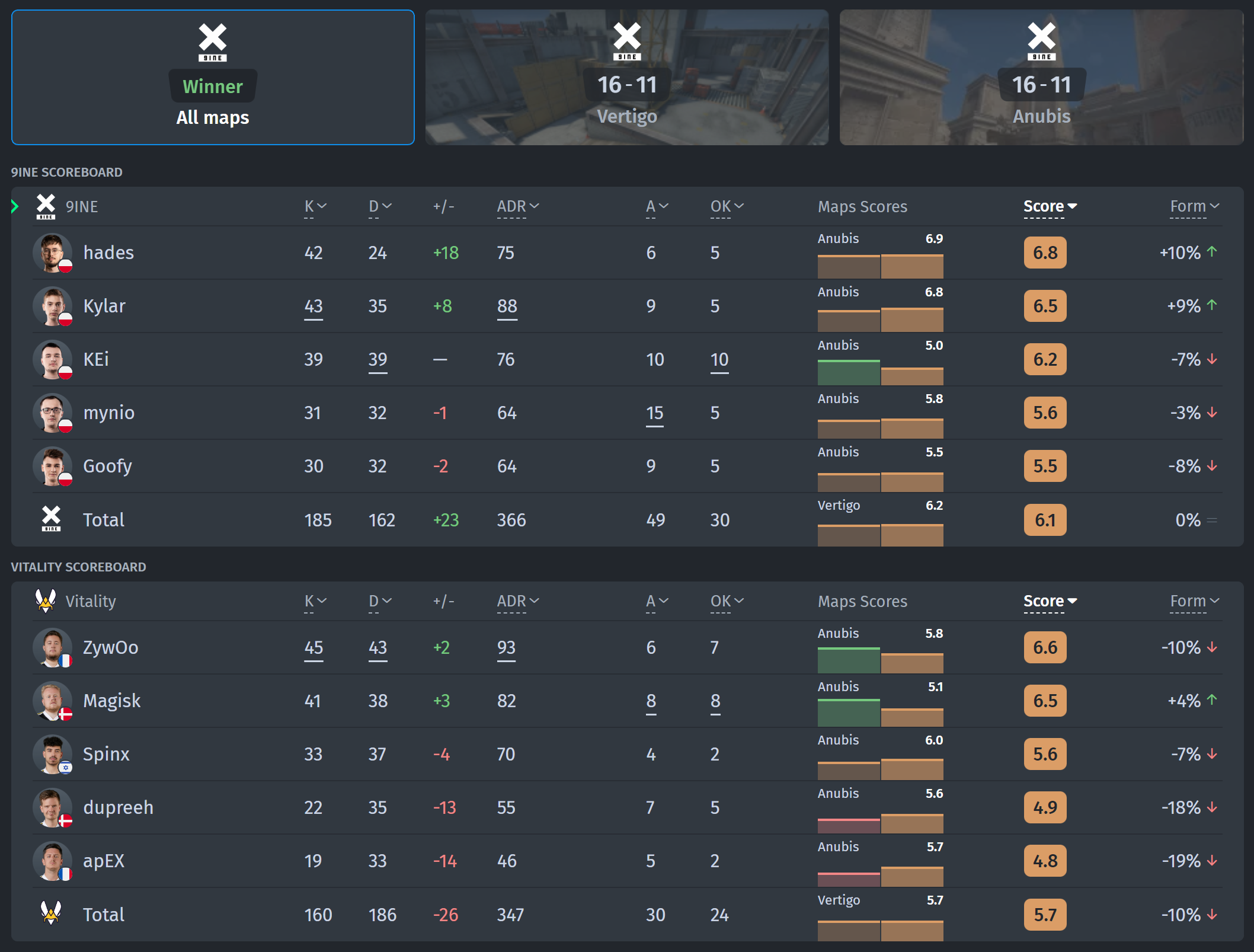Click hades 6.8 score badge
Image resolution: width=1254 pixels, height=952 pixels.
1045,253
